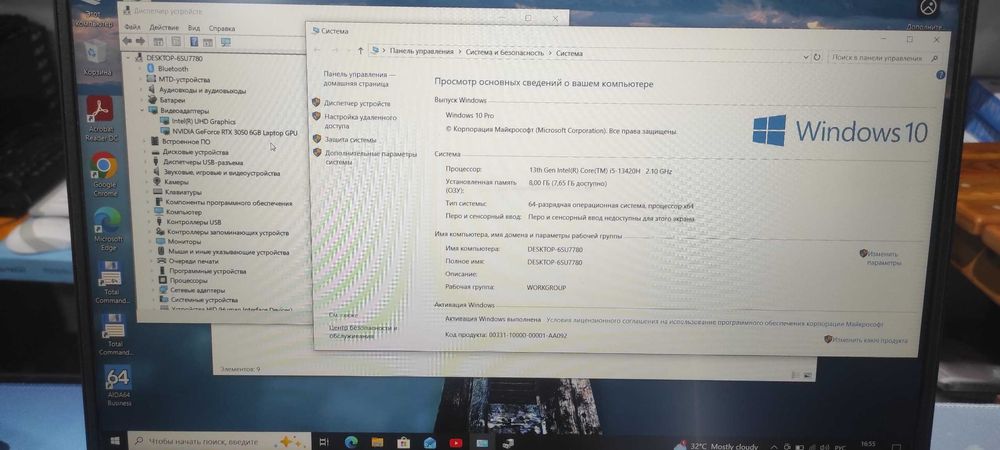Select Компьютер in the device tree
This screenshot has width=1000, height=450.
pyautogui.click(x=184, y=212)
